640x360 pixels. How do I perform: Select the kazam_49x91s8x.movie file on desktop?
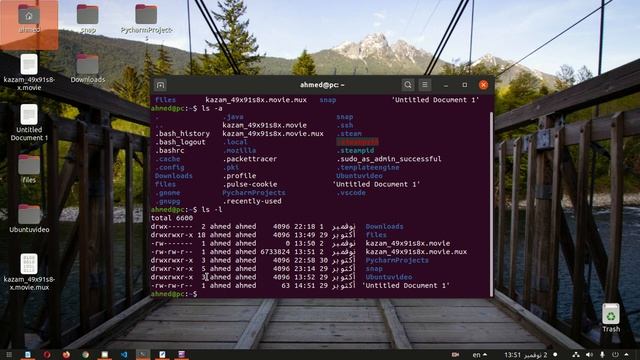click(29, 72)
